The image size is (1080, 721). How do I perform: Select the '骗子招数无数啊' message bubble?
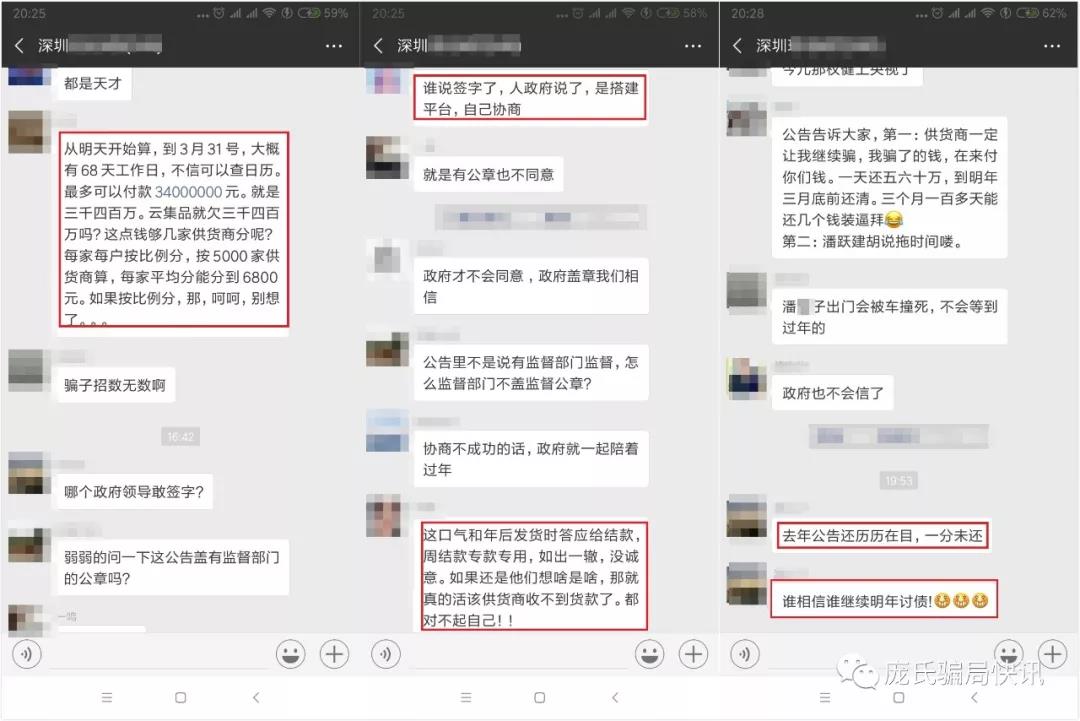tap(115, 385)
